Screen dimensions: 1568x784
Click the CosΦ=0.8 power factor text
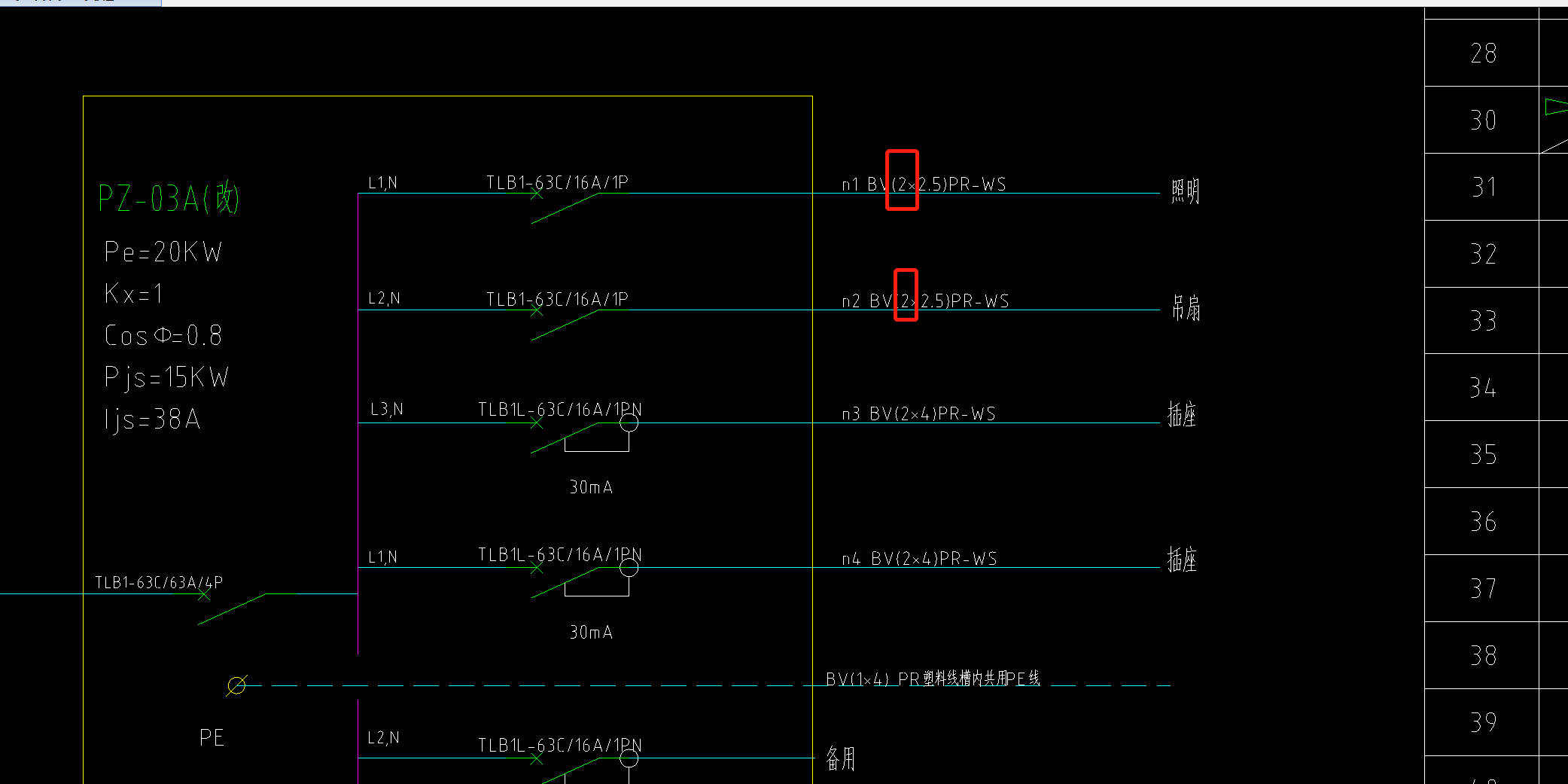pyautogui.click(x=163, y=335)
